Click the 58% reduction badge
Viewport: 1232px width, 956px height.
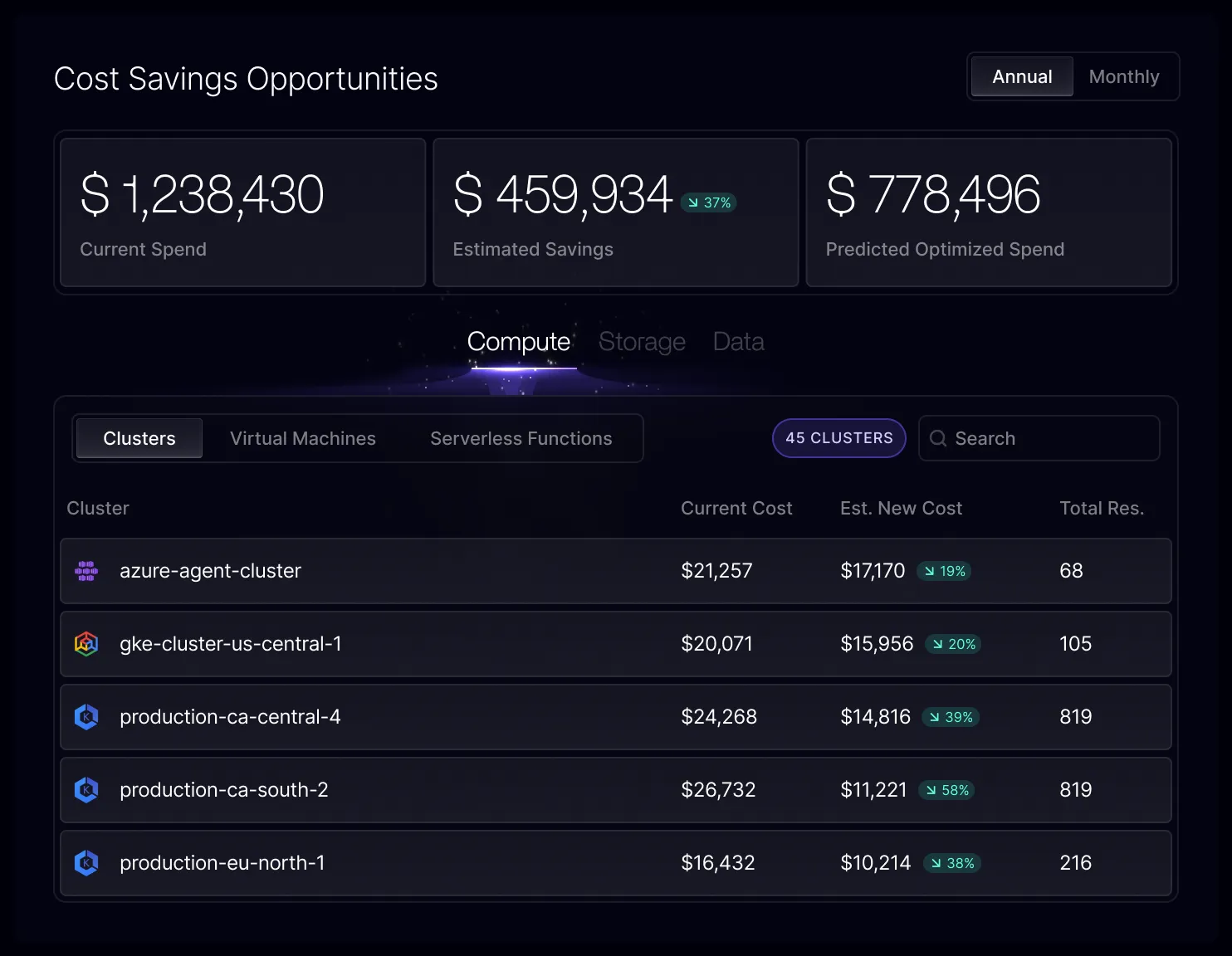pos(946,790)
